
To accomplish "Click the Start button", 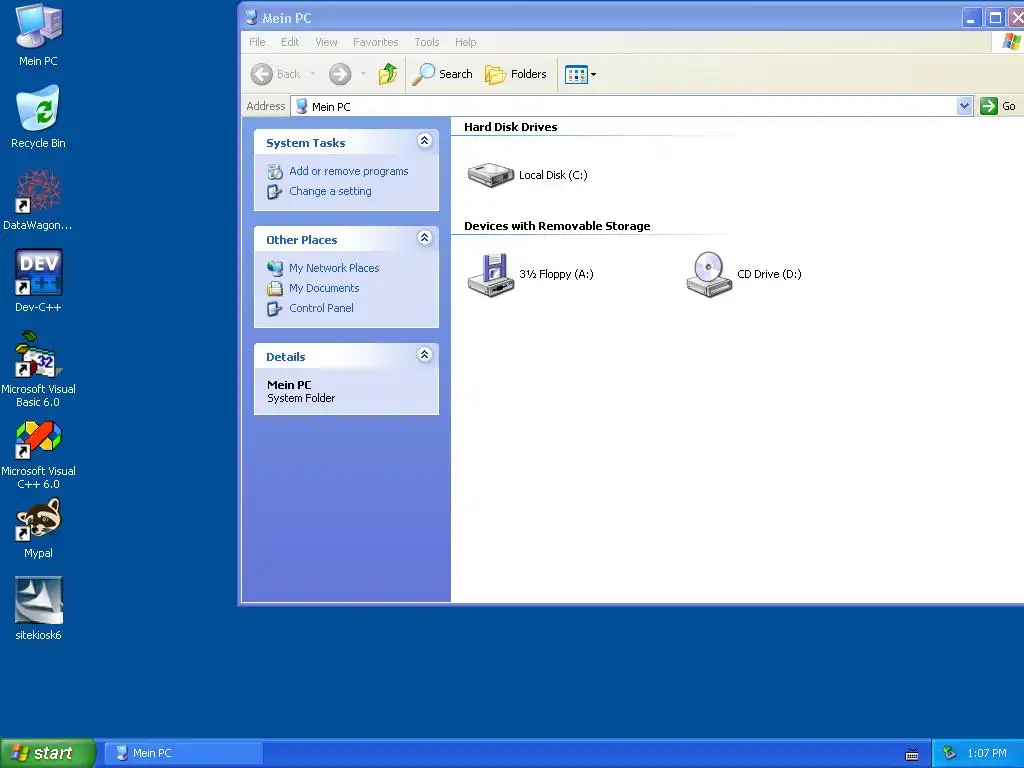I will point(48,753).
